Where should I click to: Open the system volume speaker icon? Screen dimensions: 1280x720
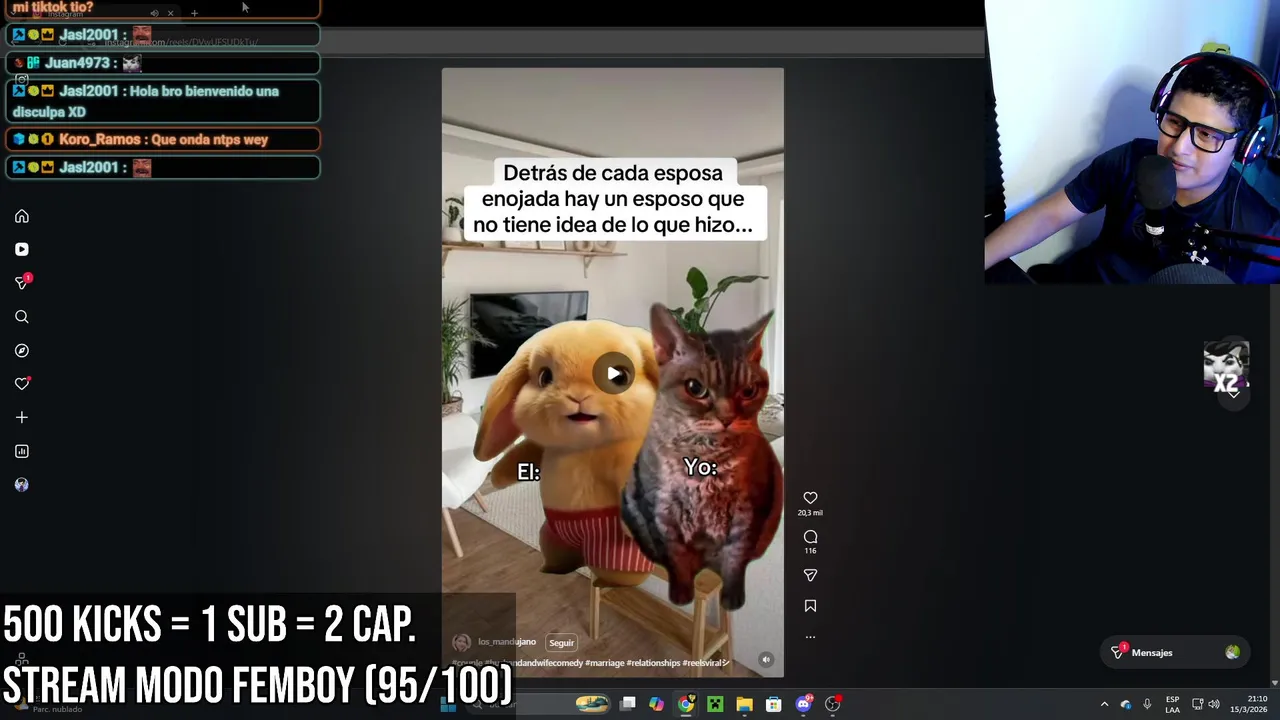tap(1214, 704)
